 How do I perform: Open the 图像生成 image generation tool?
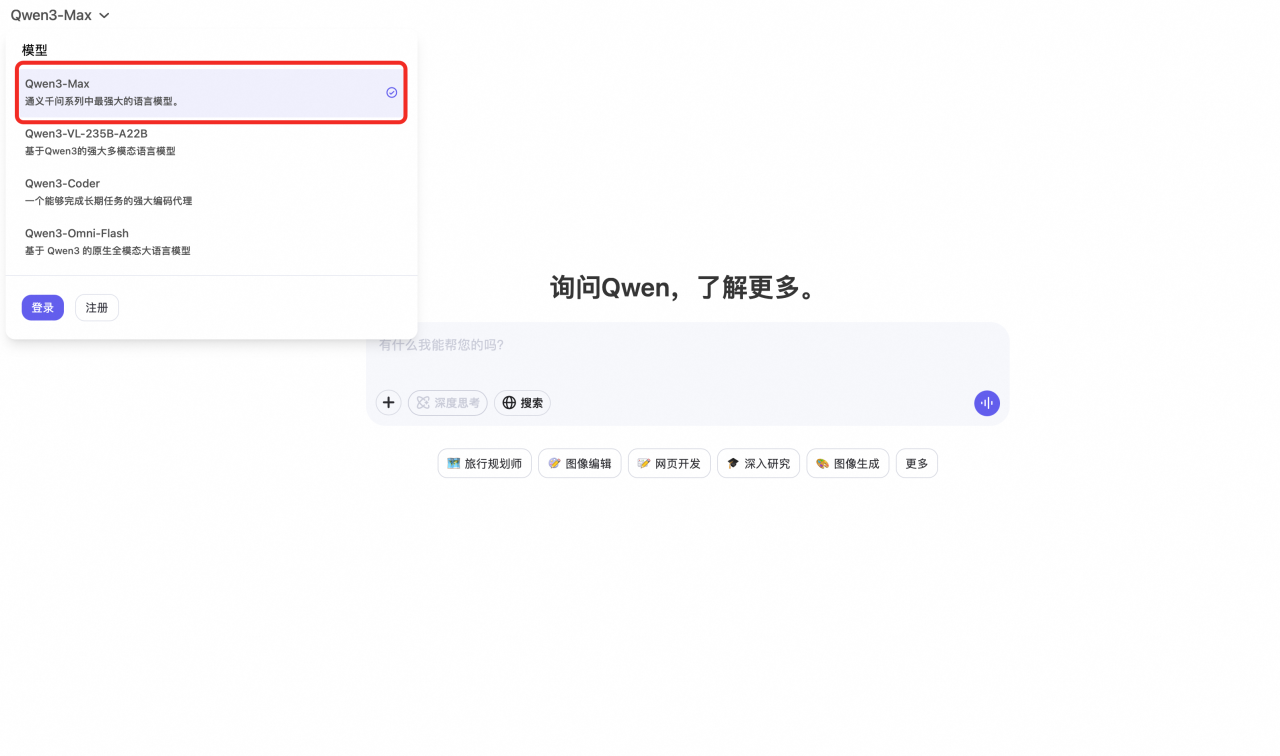coord(847,463)
